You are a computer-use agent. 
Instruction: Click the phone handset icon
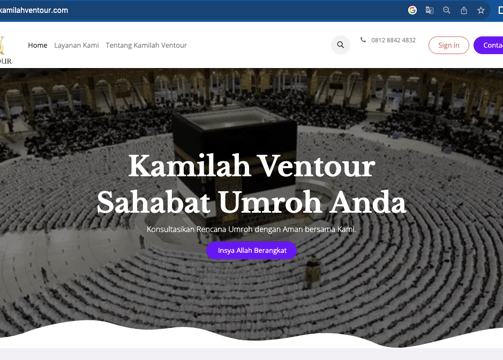click(x=363, y=40)
